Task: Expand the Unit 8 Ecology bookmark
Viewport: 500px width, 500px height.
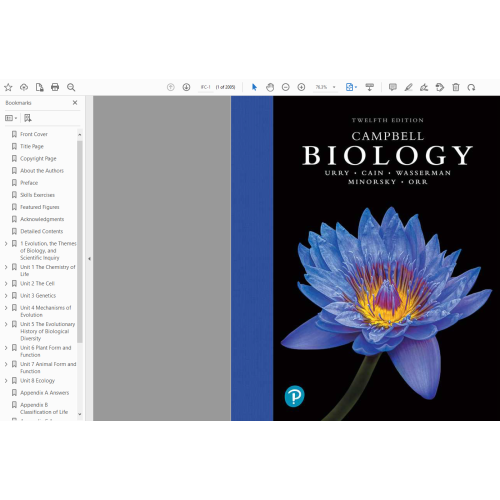Action: (x=6, y=381)
